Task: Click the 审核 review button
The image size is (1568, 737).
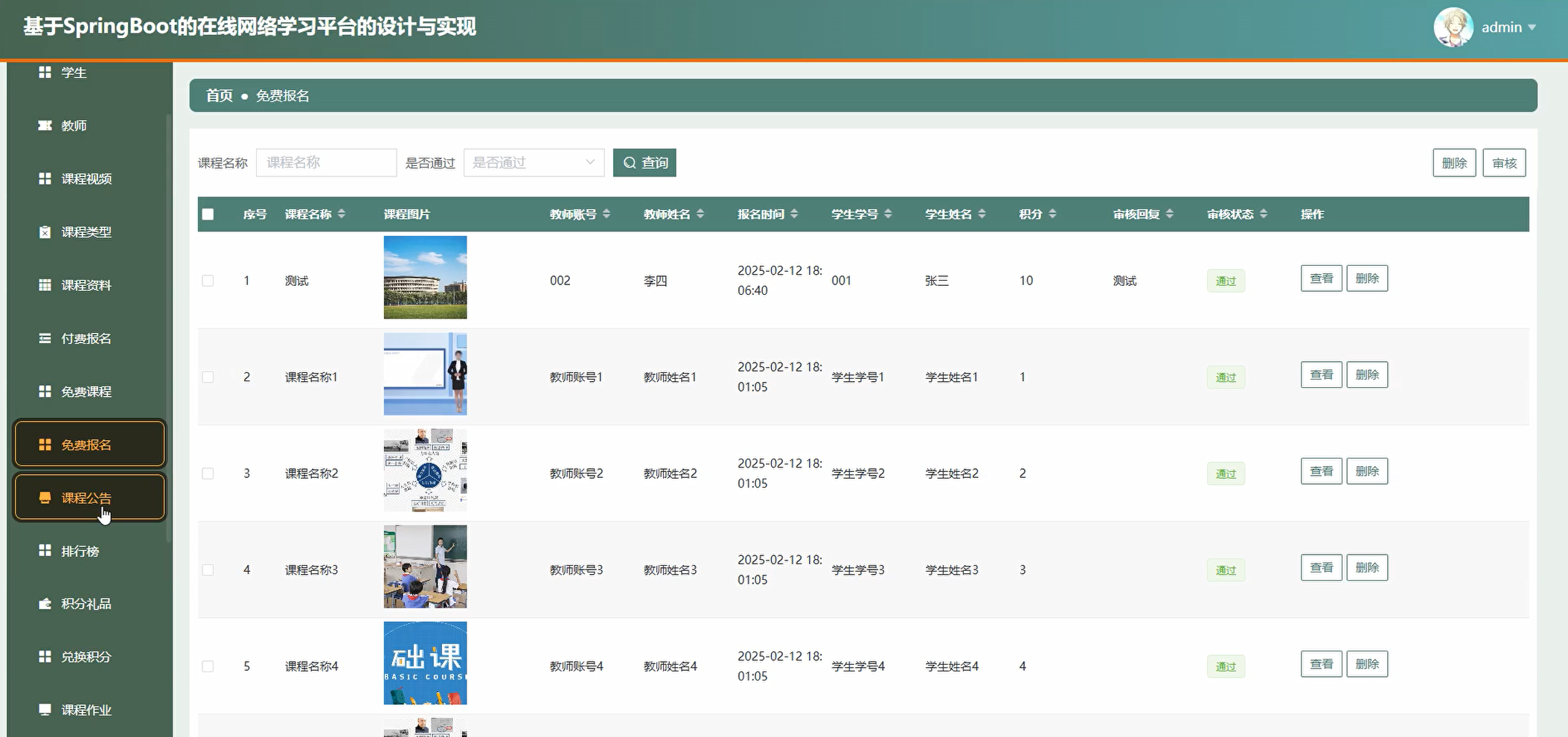Action: click(1504, 163)
